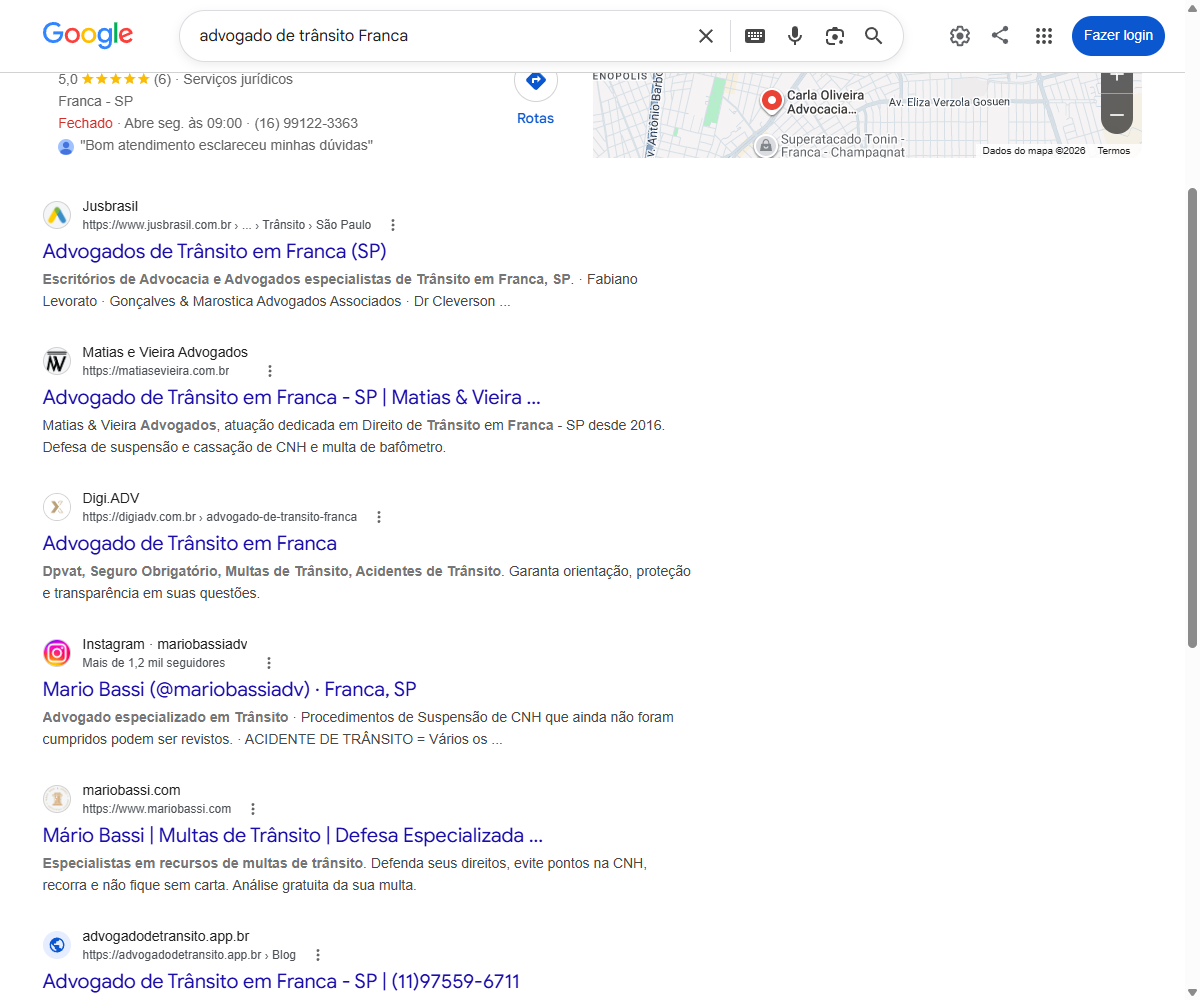The image size is (1200, 1000).
Task: Click the Jusbrasil site favicon
Action: pyautogui.click(x=57, y=215)
